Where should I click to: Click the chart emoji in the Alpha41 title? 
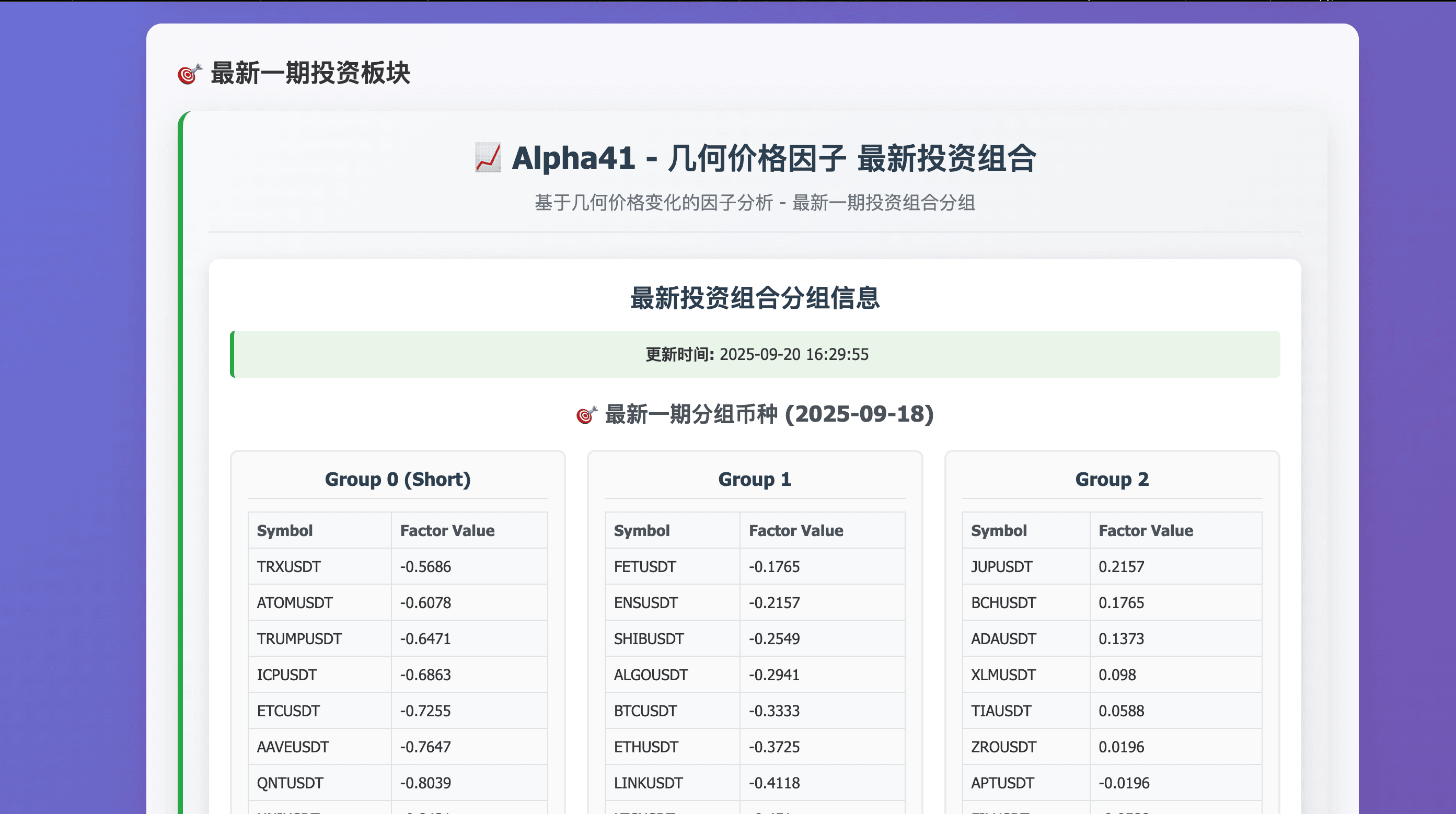488,160
